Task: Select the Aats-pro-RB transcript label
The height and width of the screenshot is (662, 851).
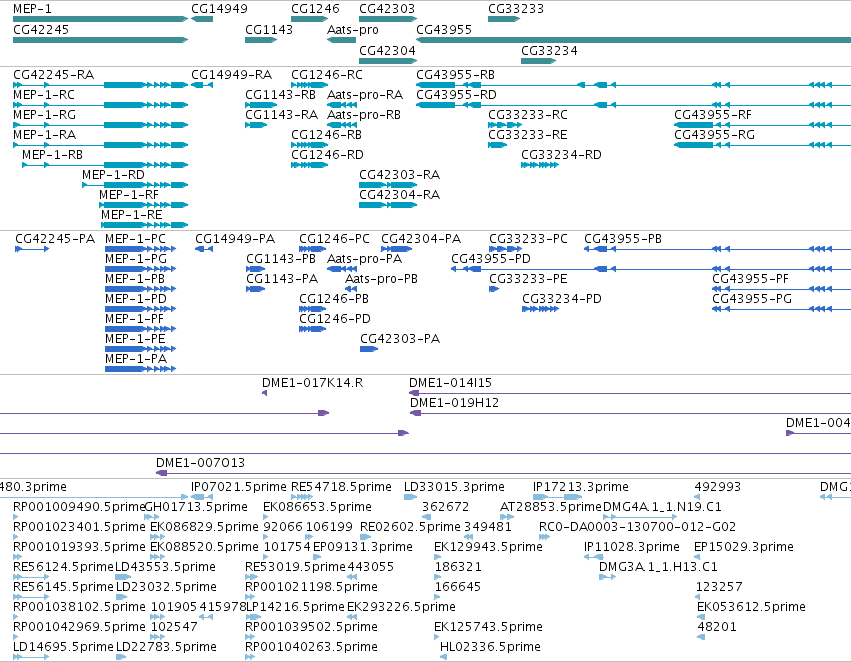Action: click(x=364, y=115)
